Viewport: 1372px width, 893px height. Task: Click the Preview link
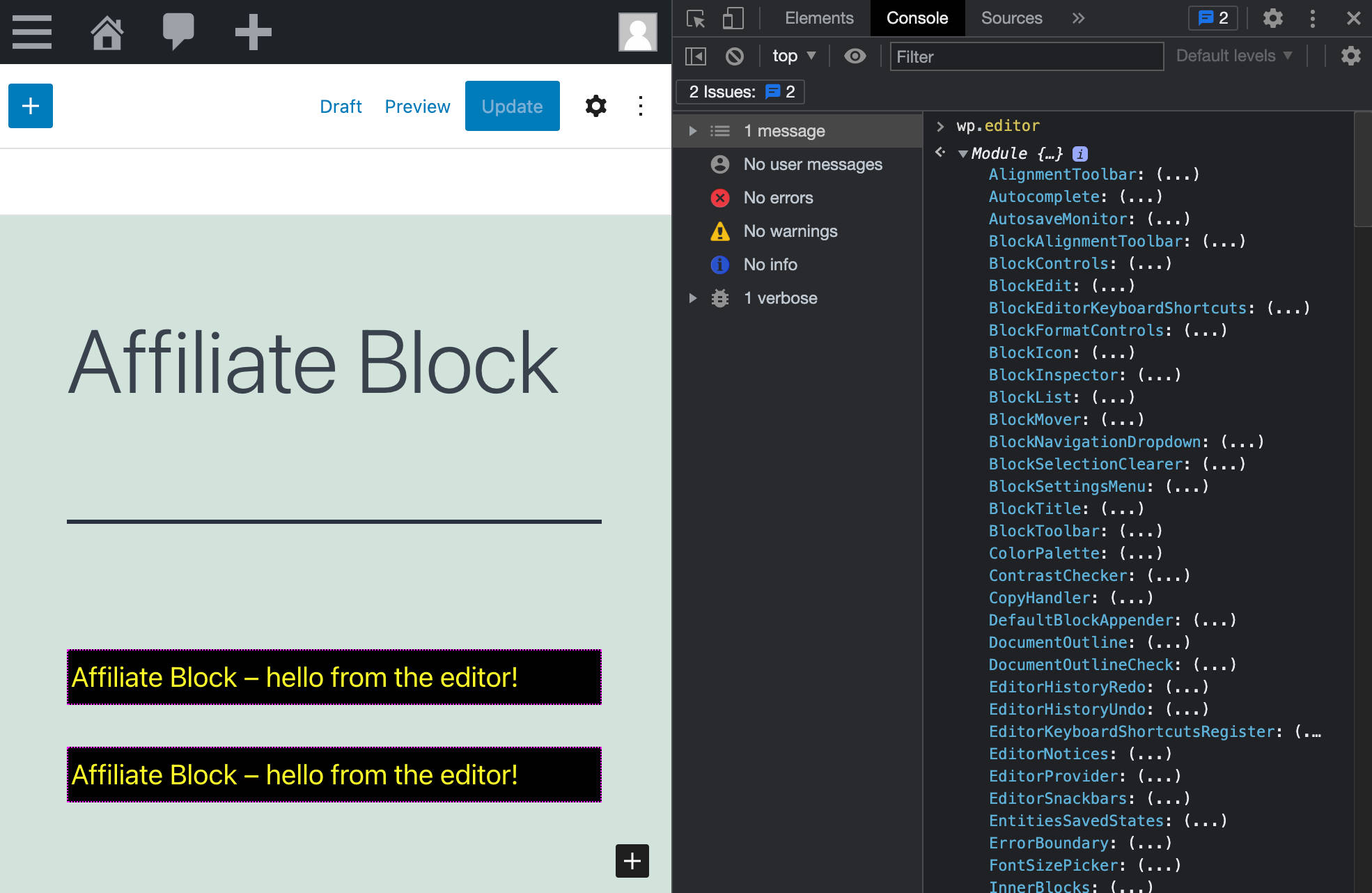click(x=417, y=106)
